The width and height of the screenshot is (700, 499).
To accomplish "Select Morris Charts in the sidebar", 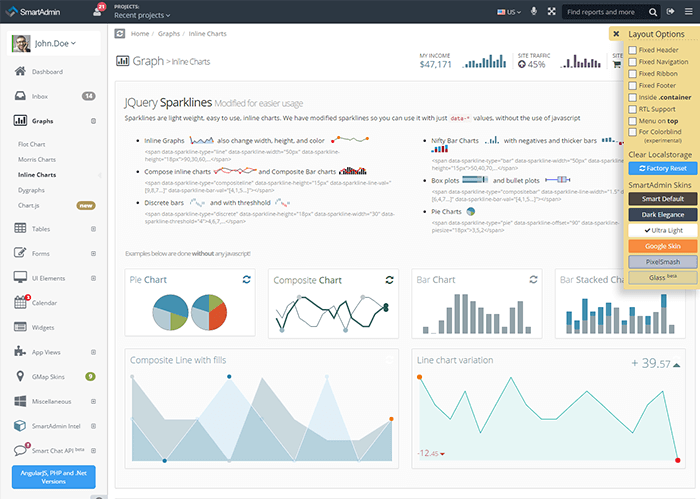I will [39, 160].
